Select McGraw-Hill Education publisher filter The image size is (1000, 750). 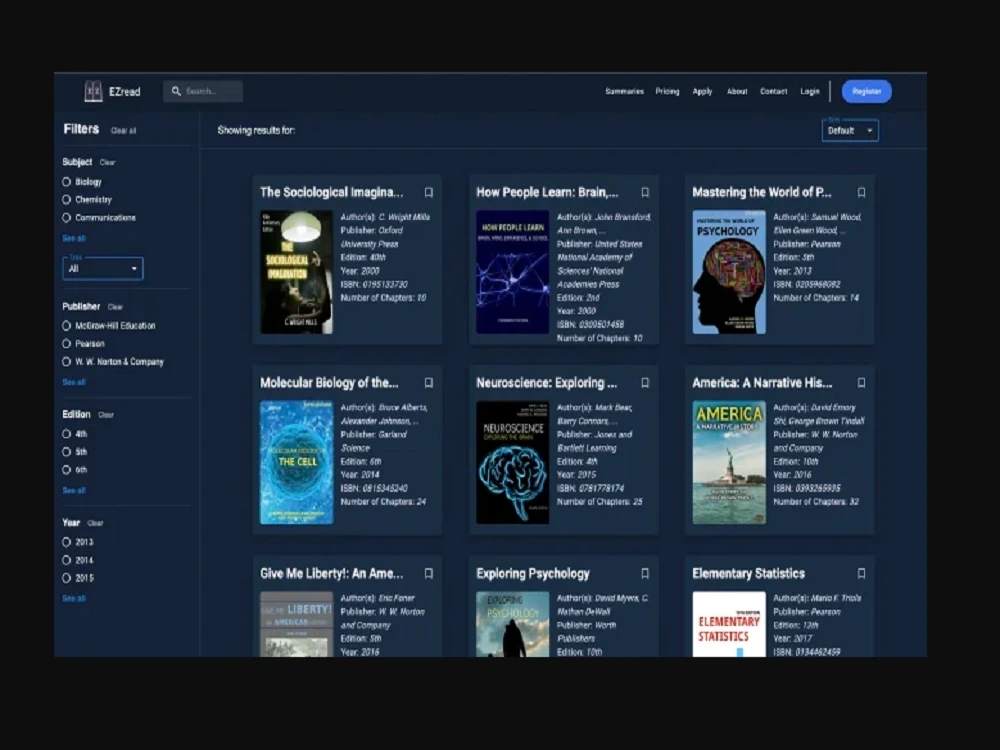66,325
